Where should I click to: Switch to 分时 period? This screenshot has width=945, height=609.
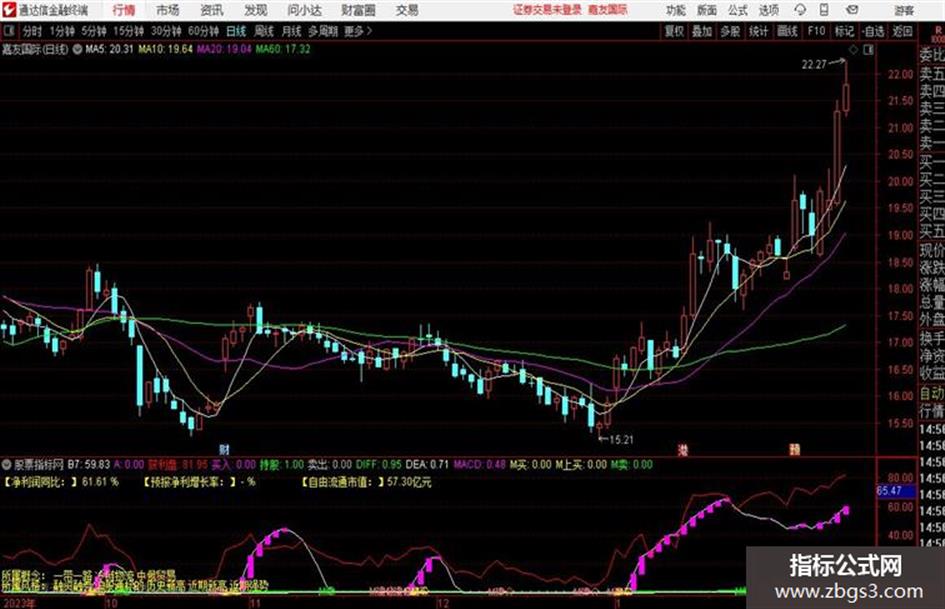32,31
